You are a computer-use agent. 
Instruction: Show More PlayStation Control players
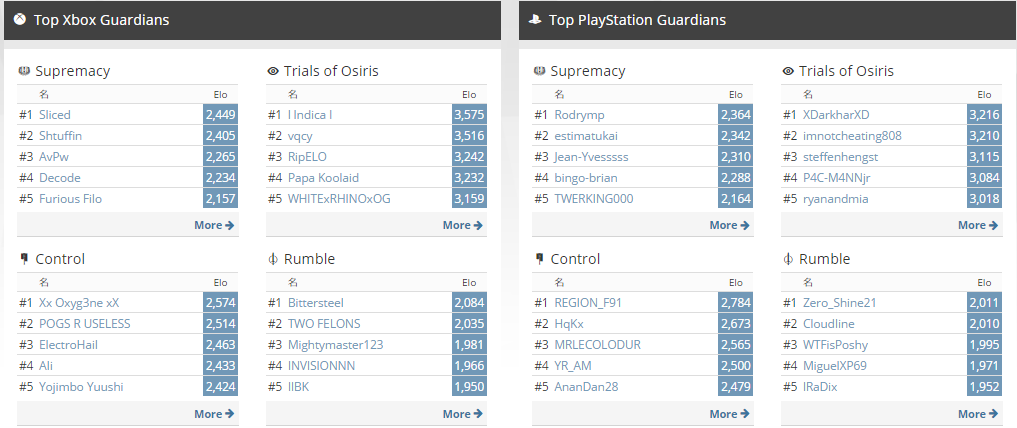(x=729, y=413)
